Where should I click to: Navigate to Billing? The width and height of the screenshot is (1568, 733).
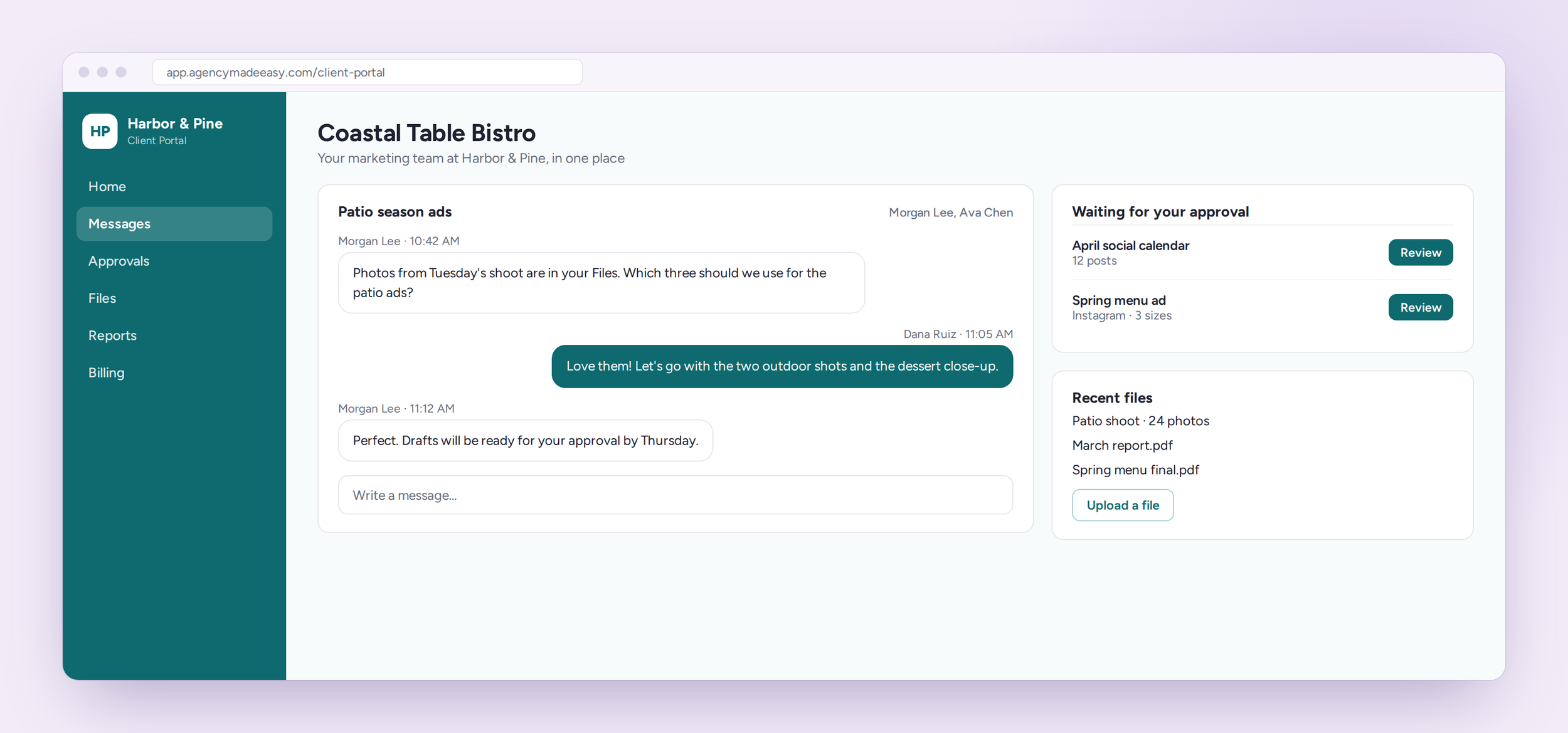174,372
